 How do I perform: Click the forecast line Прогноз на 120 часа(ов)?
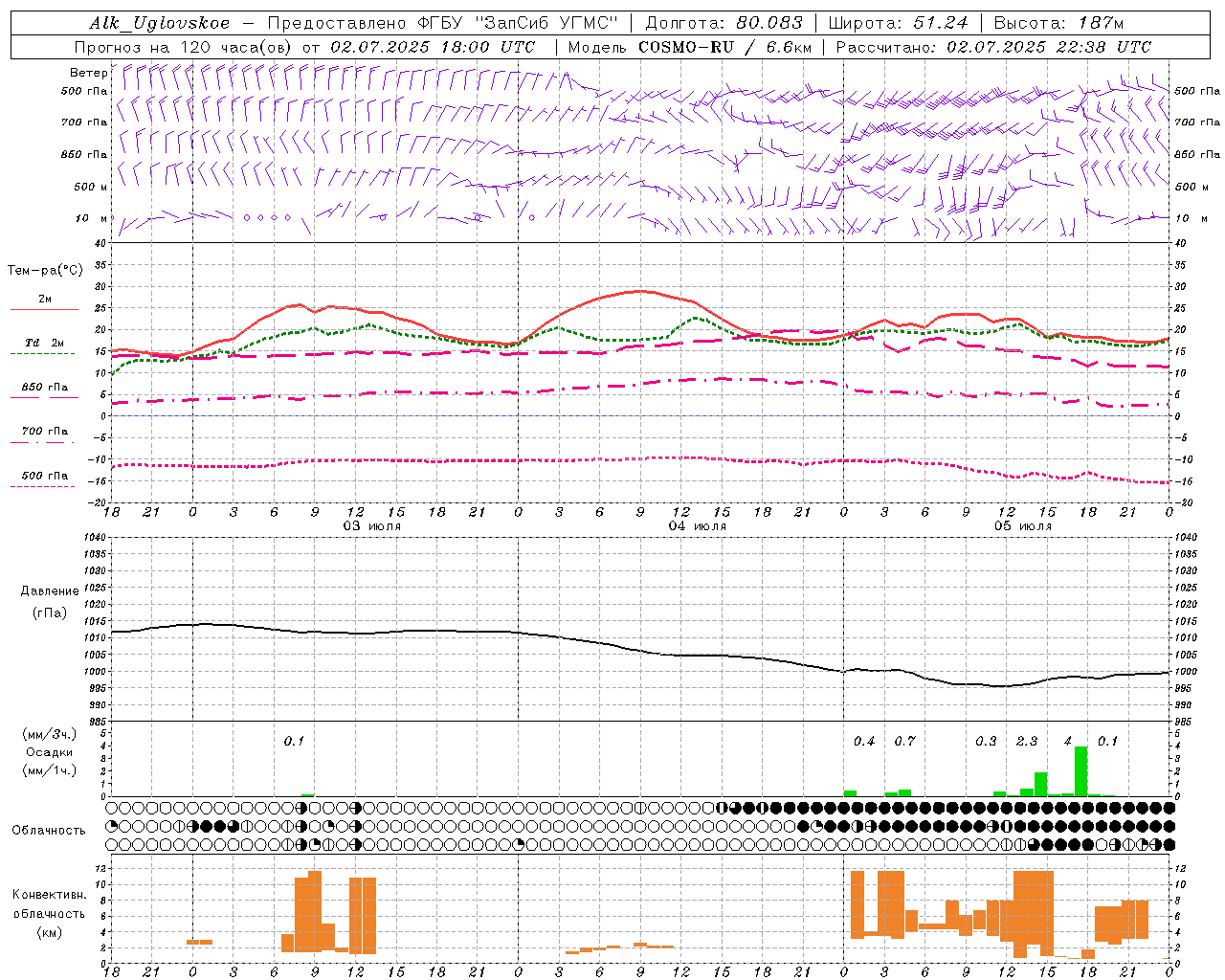[x=185, y=47]
